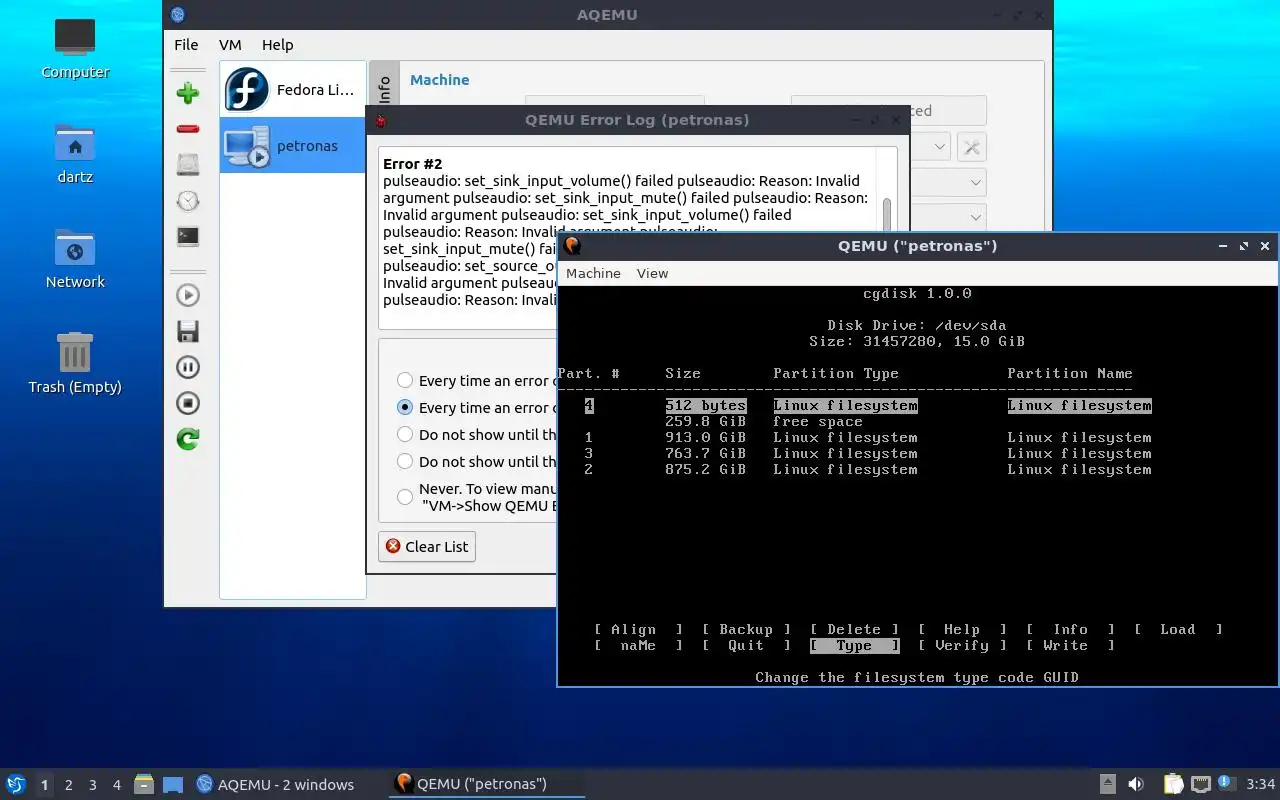Viewport: 1280px width, 800px height.
Task: Click the Error #2 log text area
Action: pos(628,238)
